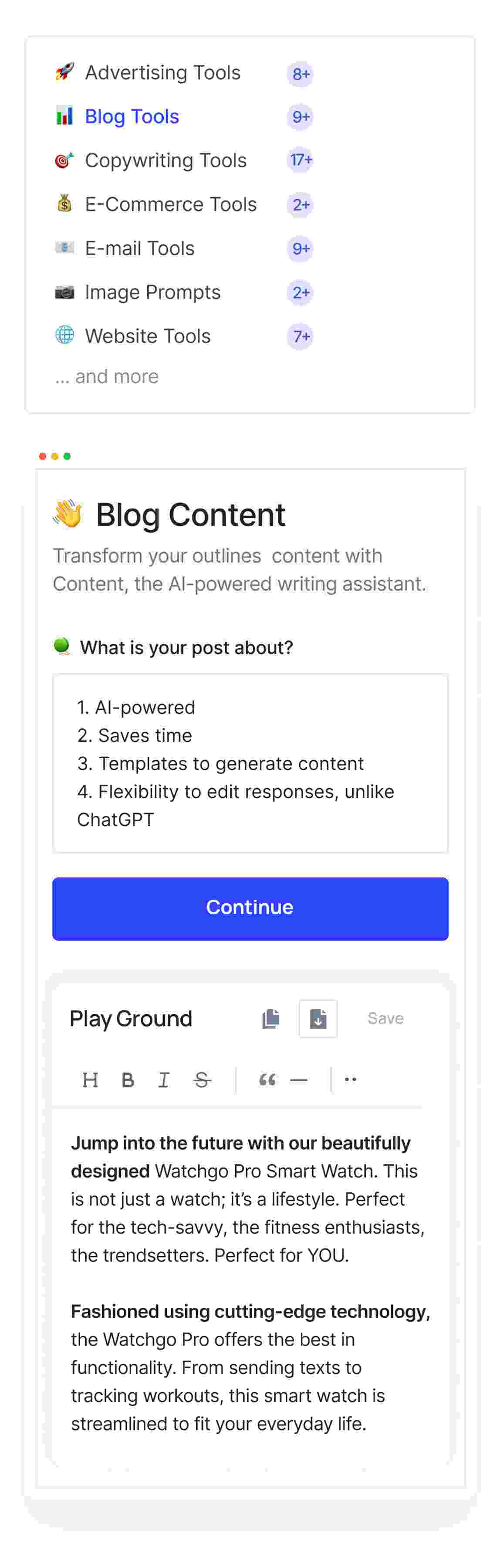Enable strikethrough formatting
The height and width of the screenshot is (1568, 500).
(x=201, y=1079)
